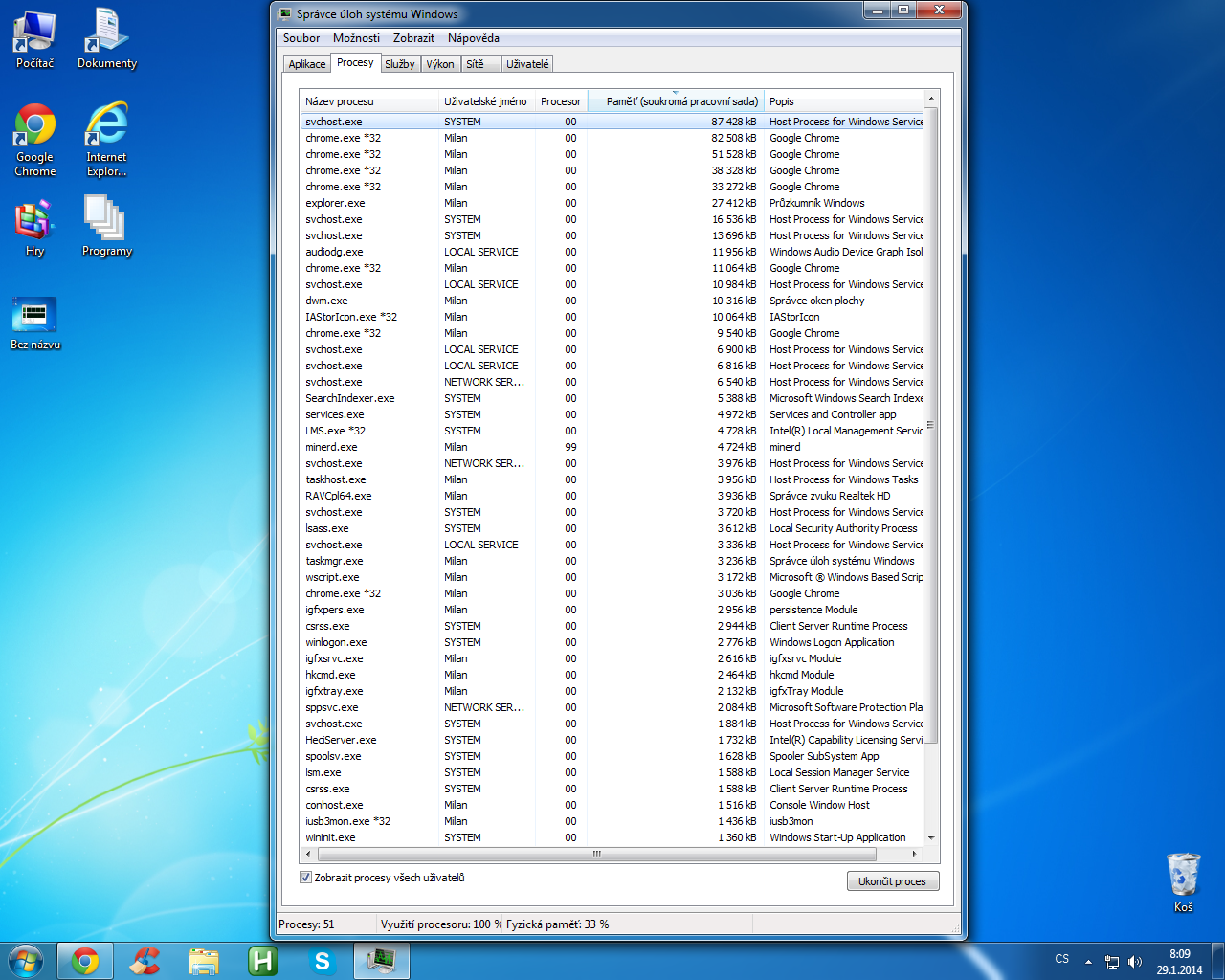Sort by the Procesor column header
The width and height of the screenshot is (1225, 980).
coord(561,101)
